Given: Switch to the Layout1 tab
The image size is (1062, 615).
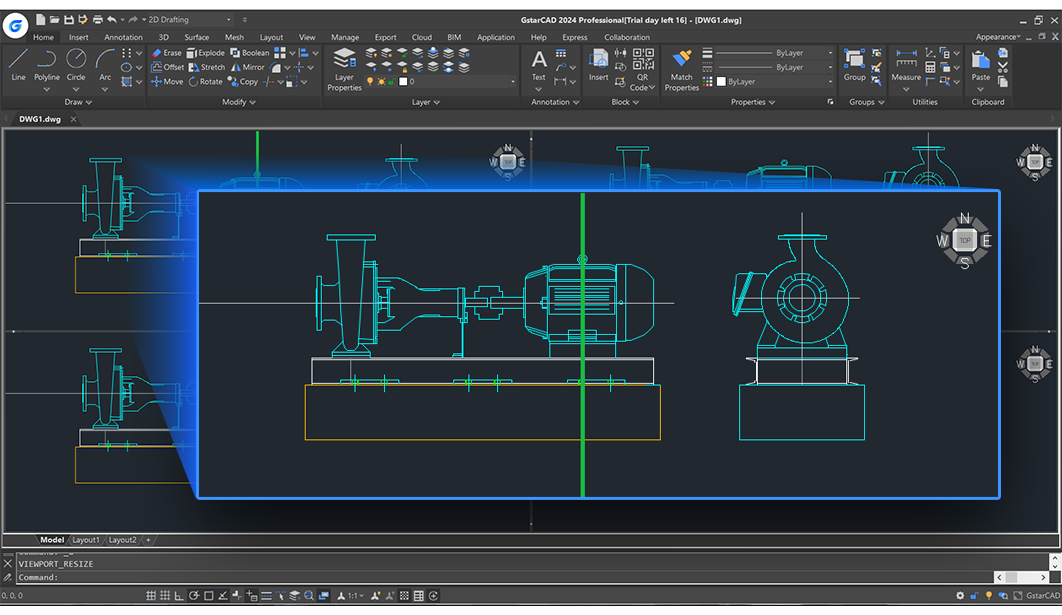Looking at the screenshot, I should click(x=86, y=539).
